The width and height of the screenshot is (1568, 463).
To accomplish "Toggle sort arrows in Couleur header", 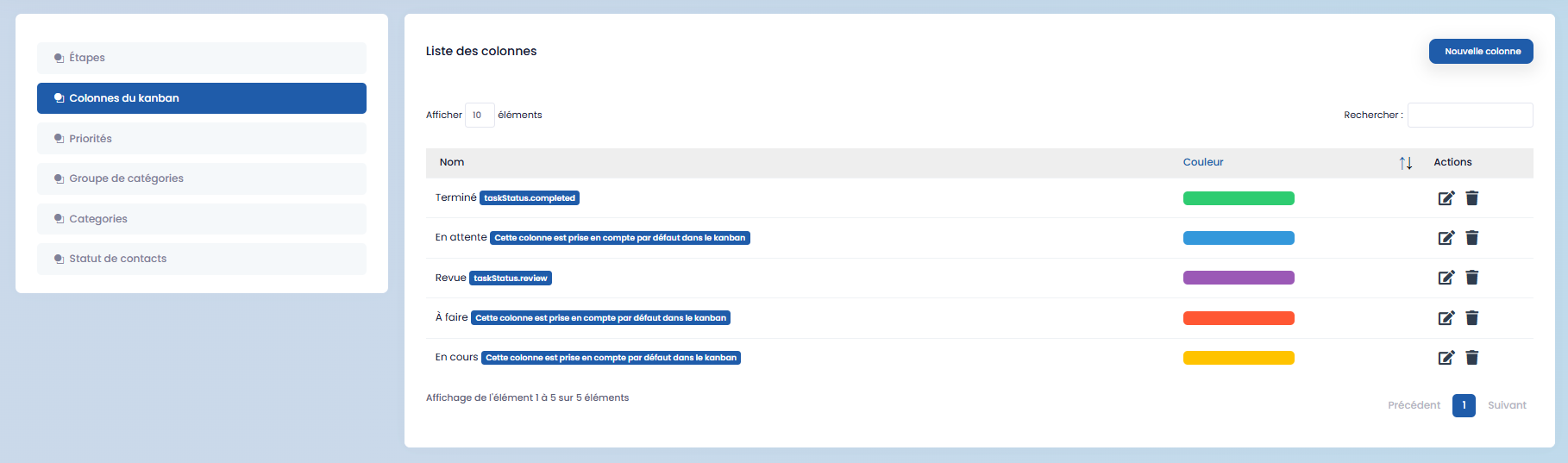I will click(x=1405, y=163).
